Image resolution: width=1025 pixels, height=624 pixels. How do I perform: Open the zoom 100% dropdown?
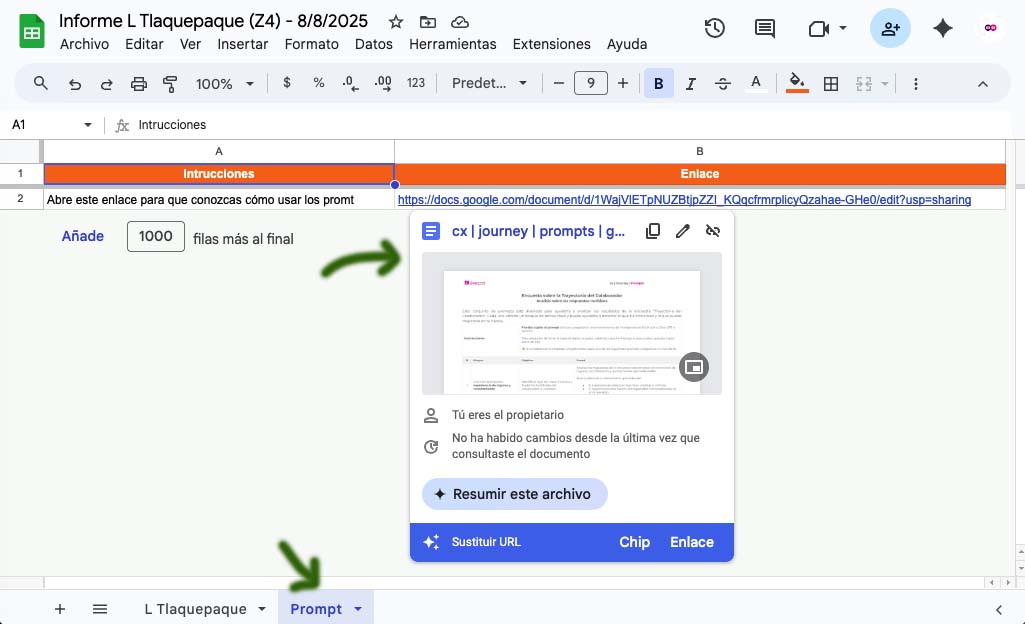[x=224, y=84]
